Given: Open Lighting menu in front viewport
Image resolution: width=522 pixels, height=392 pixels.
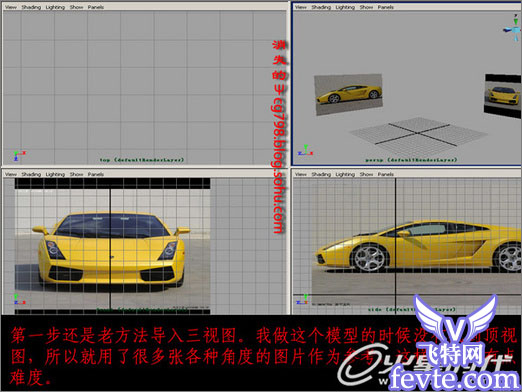Looking at the screenshot, I should click(x=55, y=174).
